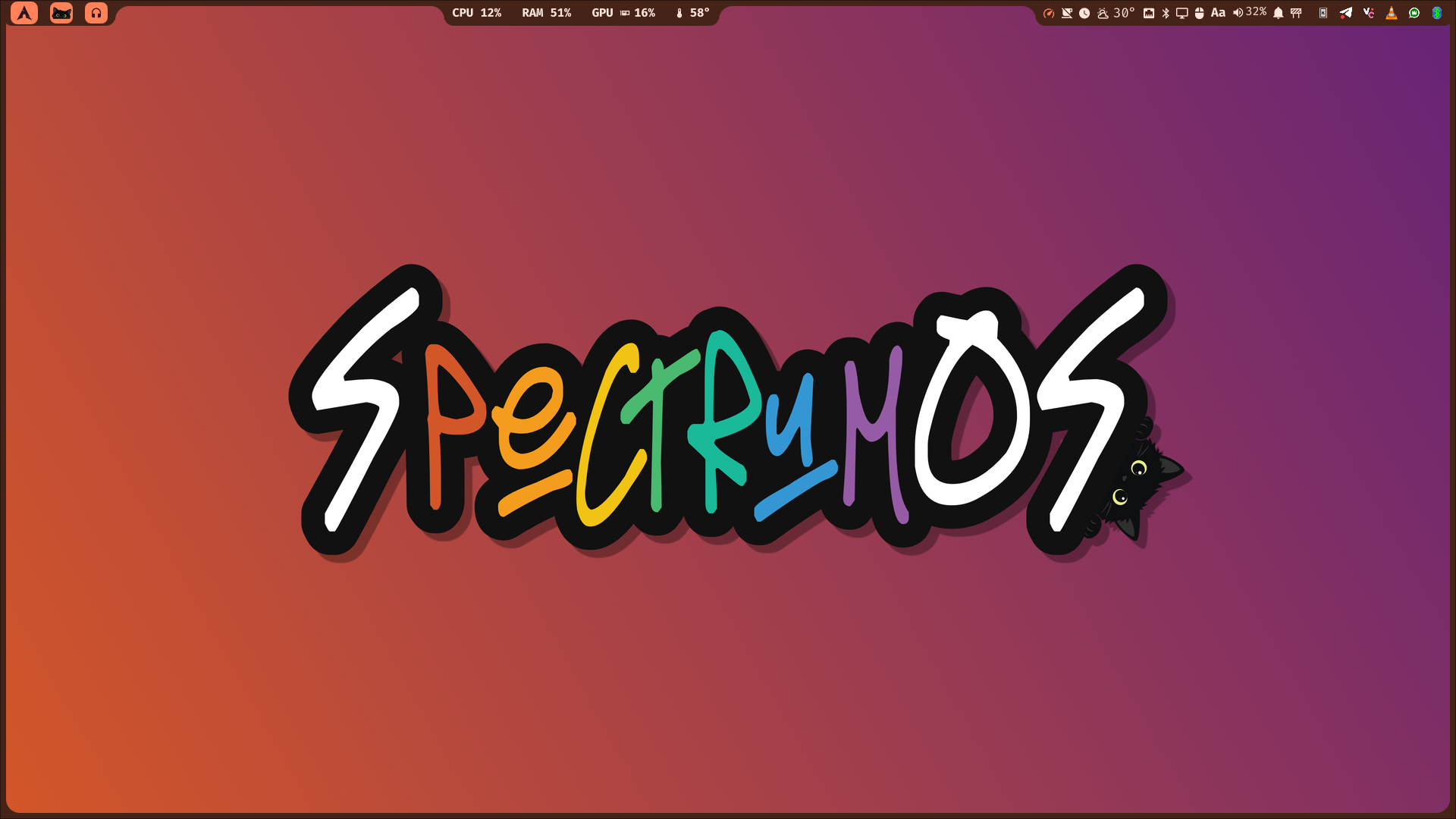Click the barrier icon next to bell
The image size is (1456, 819).
coord(1296,13)
